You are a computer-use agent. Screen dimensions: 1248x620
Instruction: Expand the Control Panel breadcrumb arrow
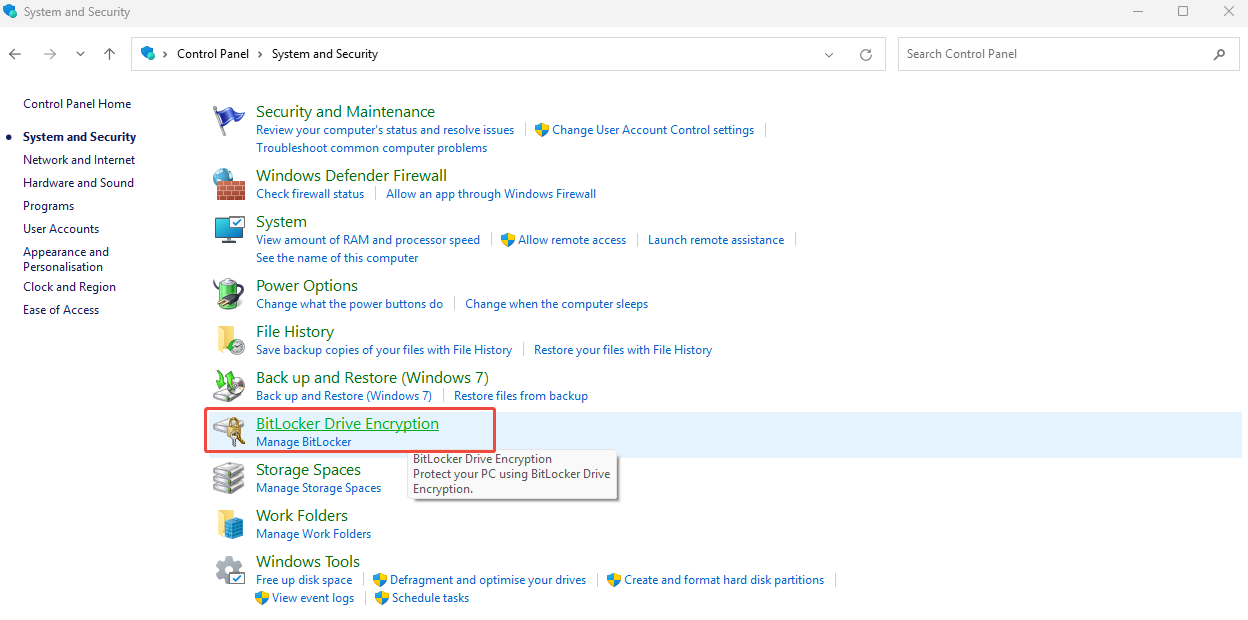tap(165, 55)
